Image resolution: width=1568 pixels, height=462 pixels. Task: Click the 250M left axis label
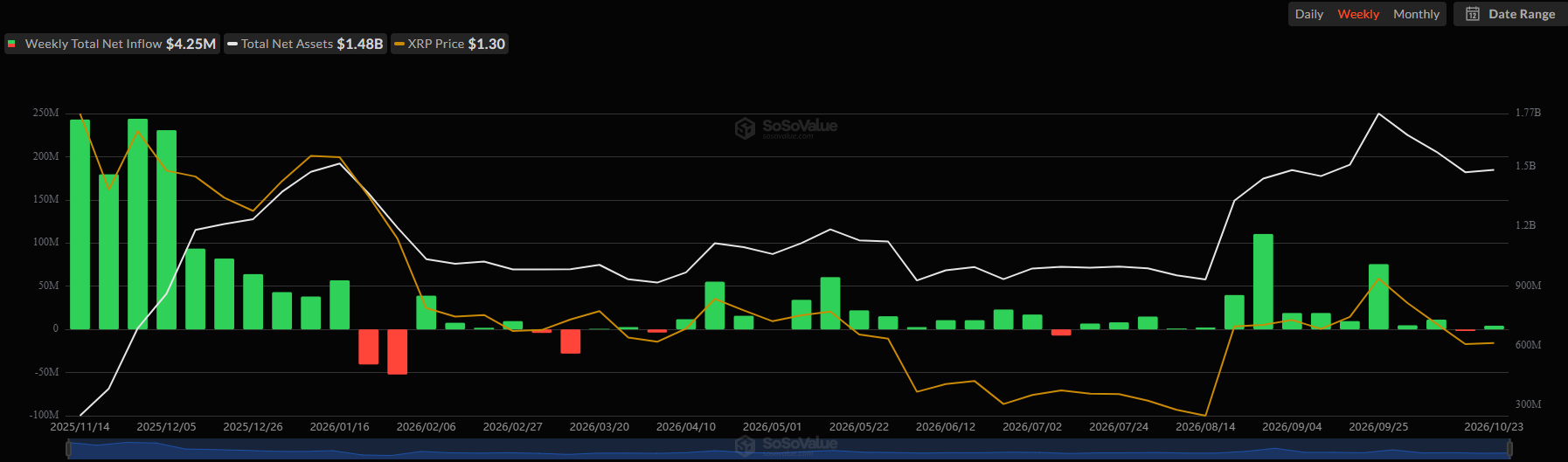(x=46, y=114)
